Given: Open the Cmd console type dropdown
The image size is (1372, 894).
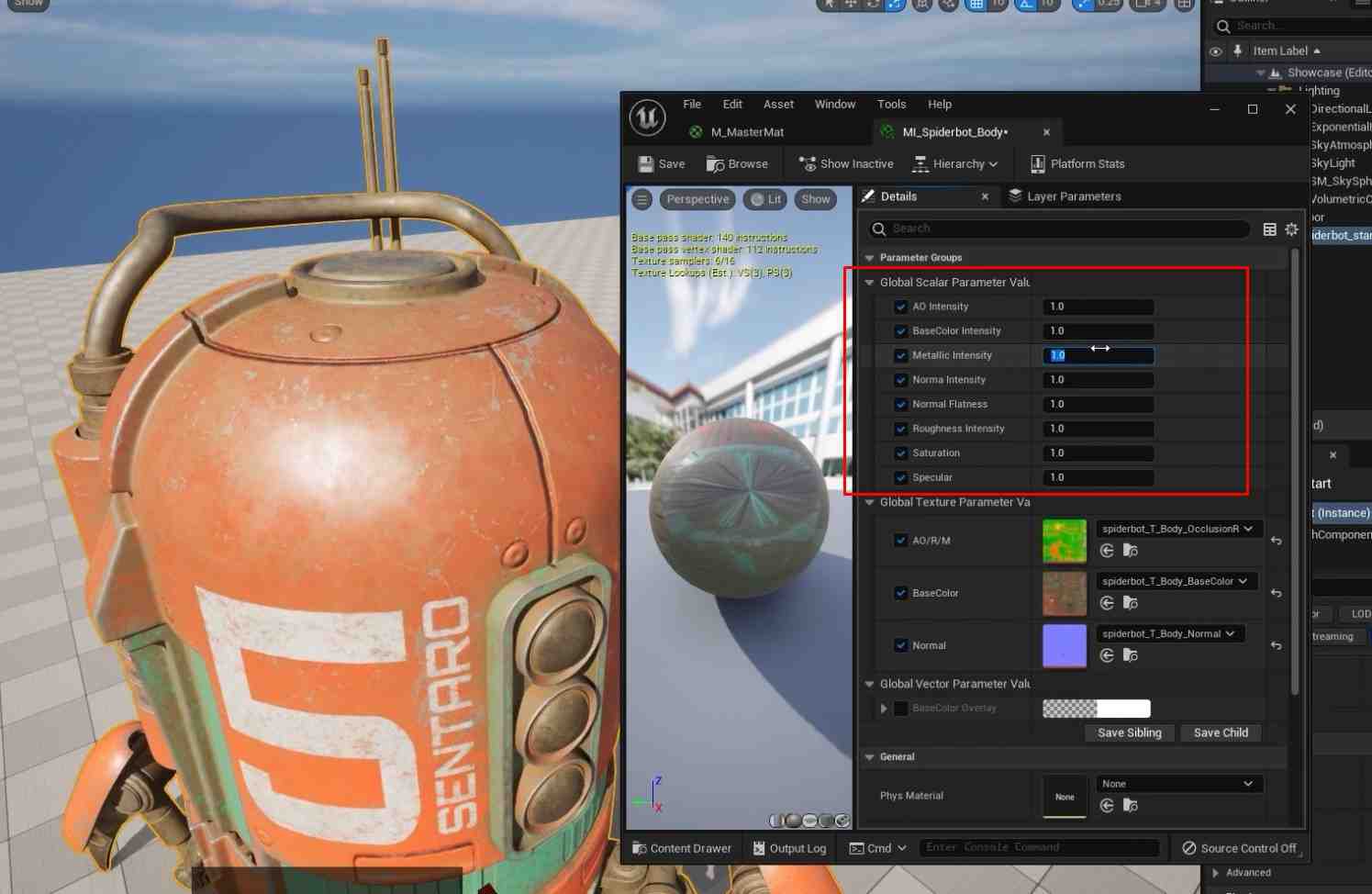Looking at the screenshot, I should 878,848.
